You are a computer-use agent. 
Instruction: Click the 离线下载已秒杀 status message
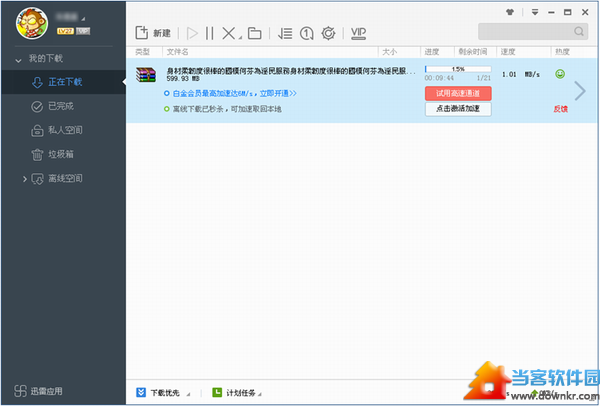(227, 109)
